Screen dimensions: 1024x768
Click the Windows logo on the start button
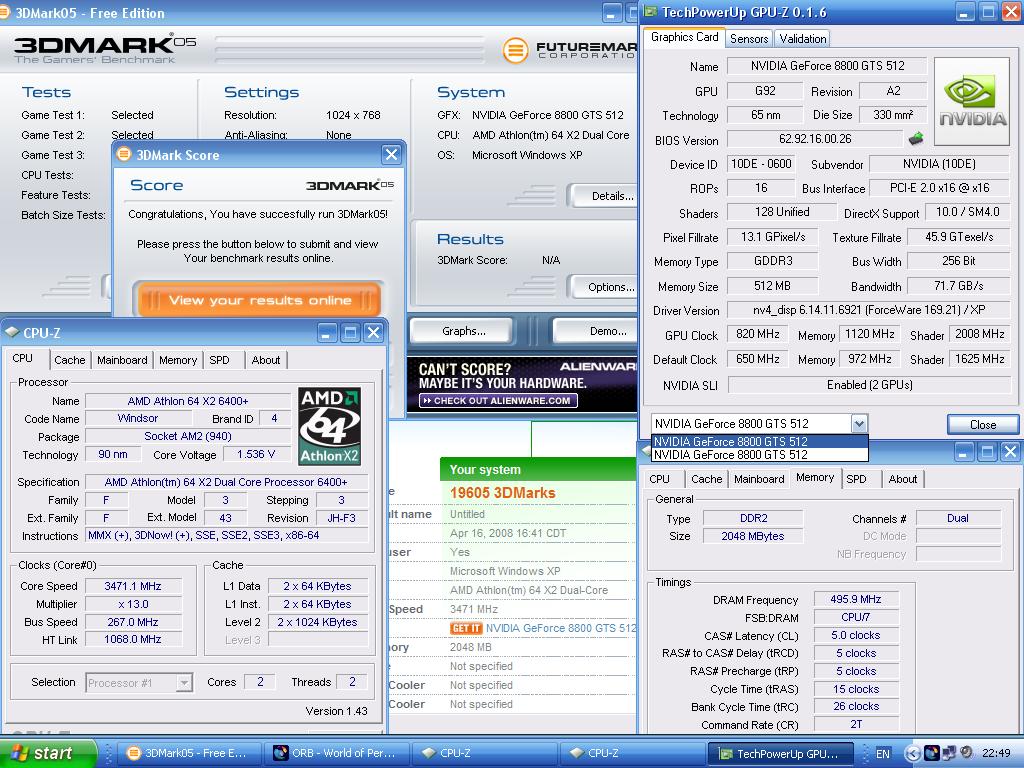(x=18, y=753)
